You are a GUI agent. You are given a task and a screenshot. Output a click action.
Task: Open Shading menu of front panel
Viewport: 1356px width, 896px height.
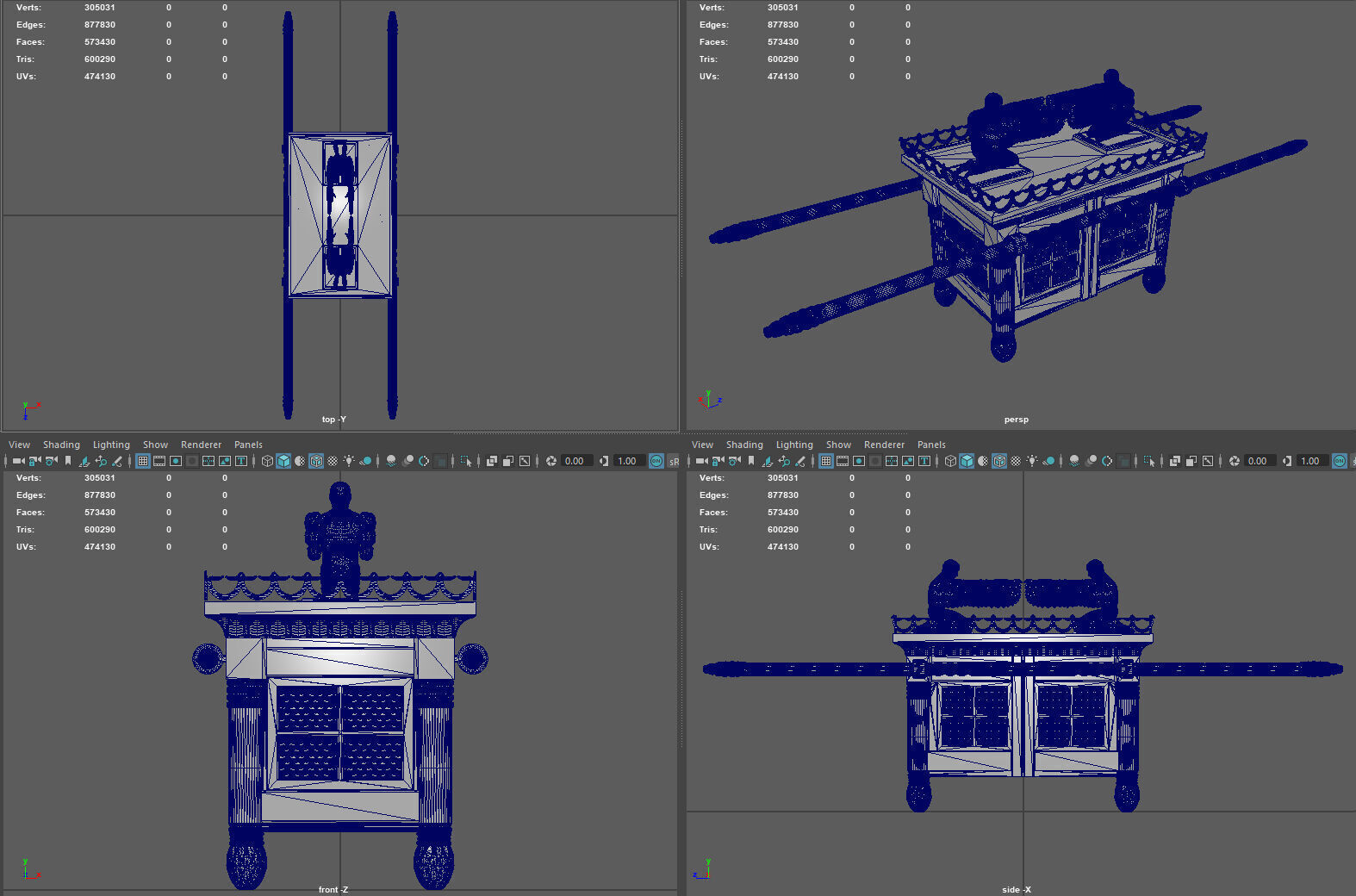(x=61, y=445)
